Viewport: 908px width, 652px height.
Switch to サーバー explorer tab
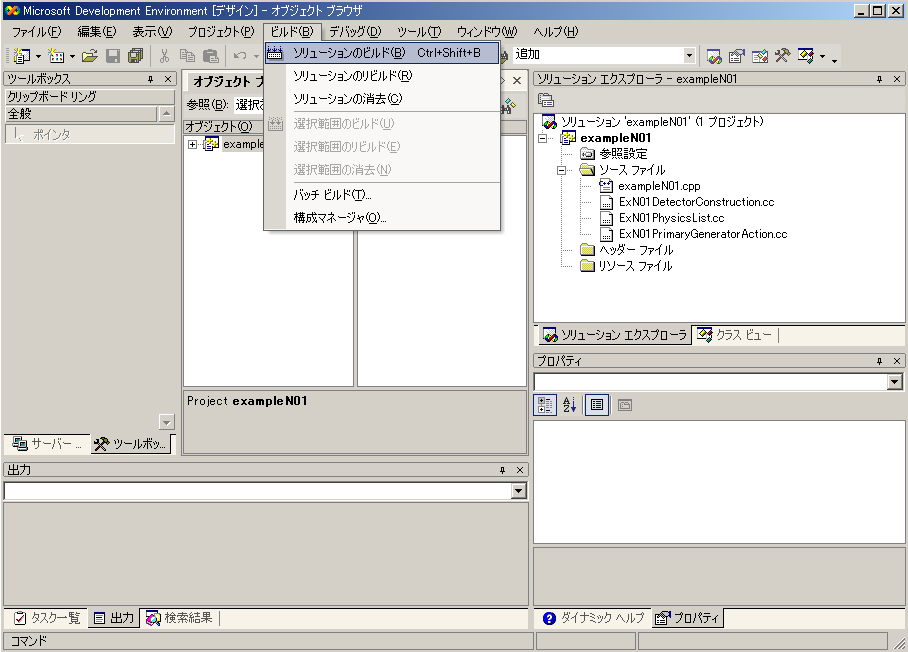[47, 444]
